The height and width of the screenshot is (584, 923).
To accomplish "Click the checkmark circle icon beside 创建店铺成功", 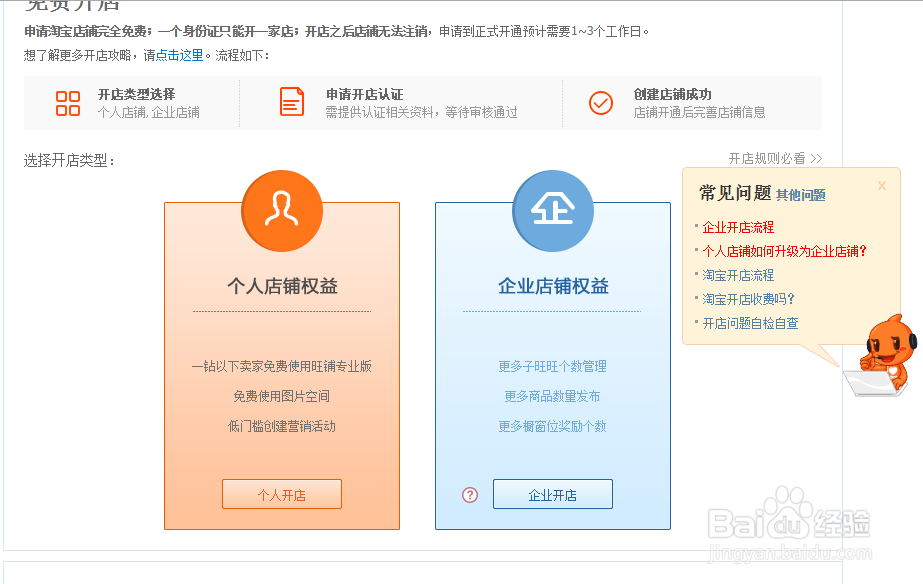I will pos(601,103).
